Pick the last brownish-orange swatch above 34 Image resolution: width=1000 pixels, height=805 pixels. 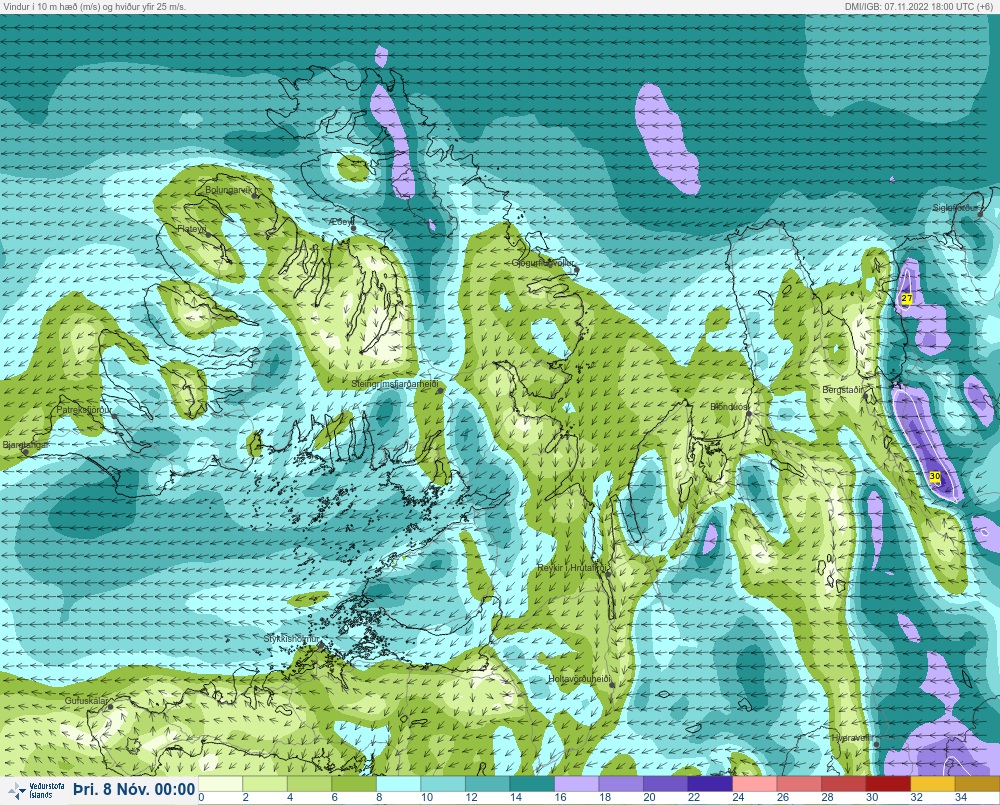click(977, 784)
